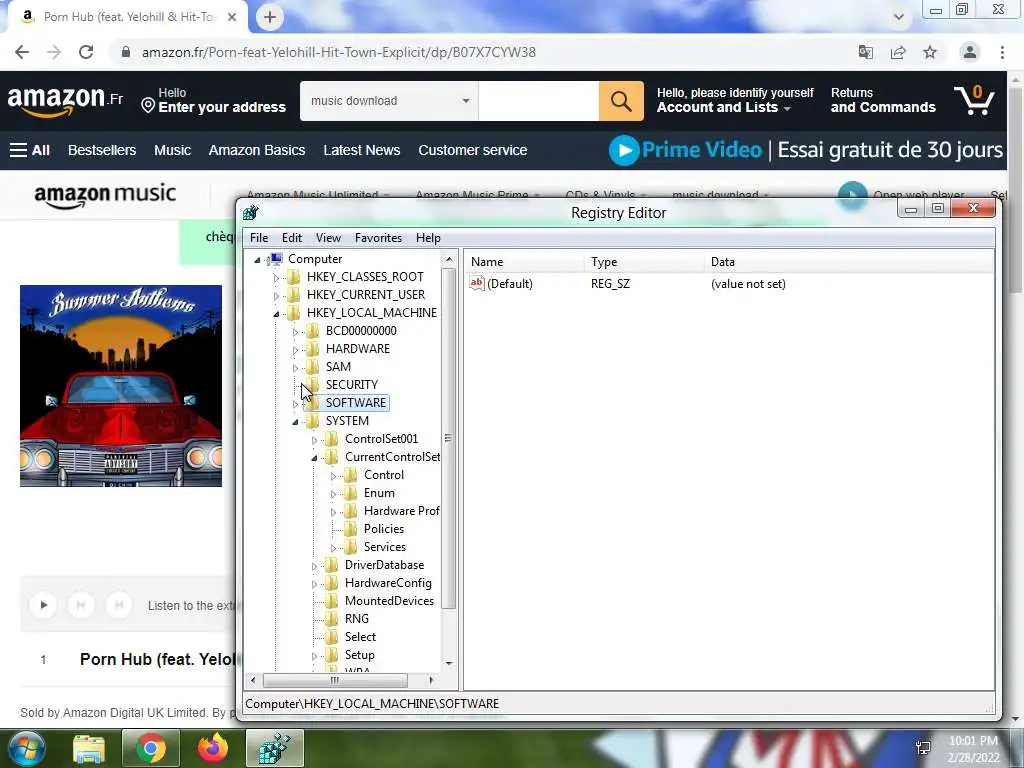
Task: Select the Computer root node
Action: tap(315, 259)
